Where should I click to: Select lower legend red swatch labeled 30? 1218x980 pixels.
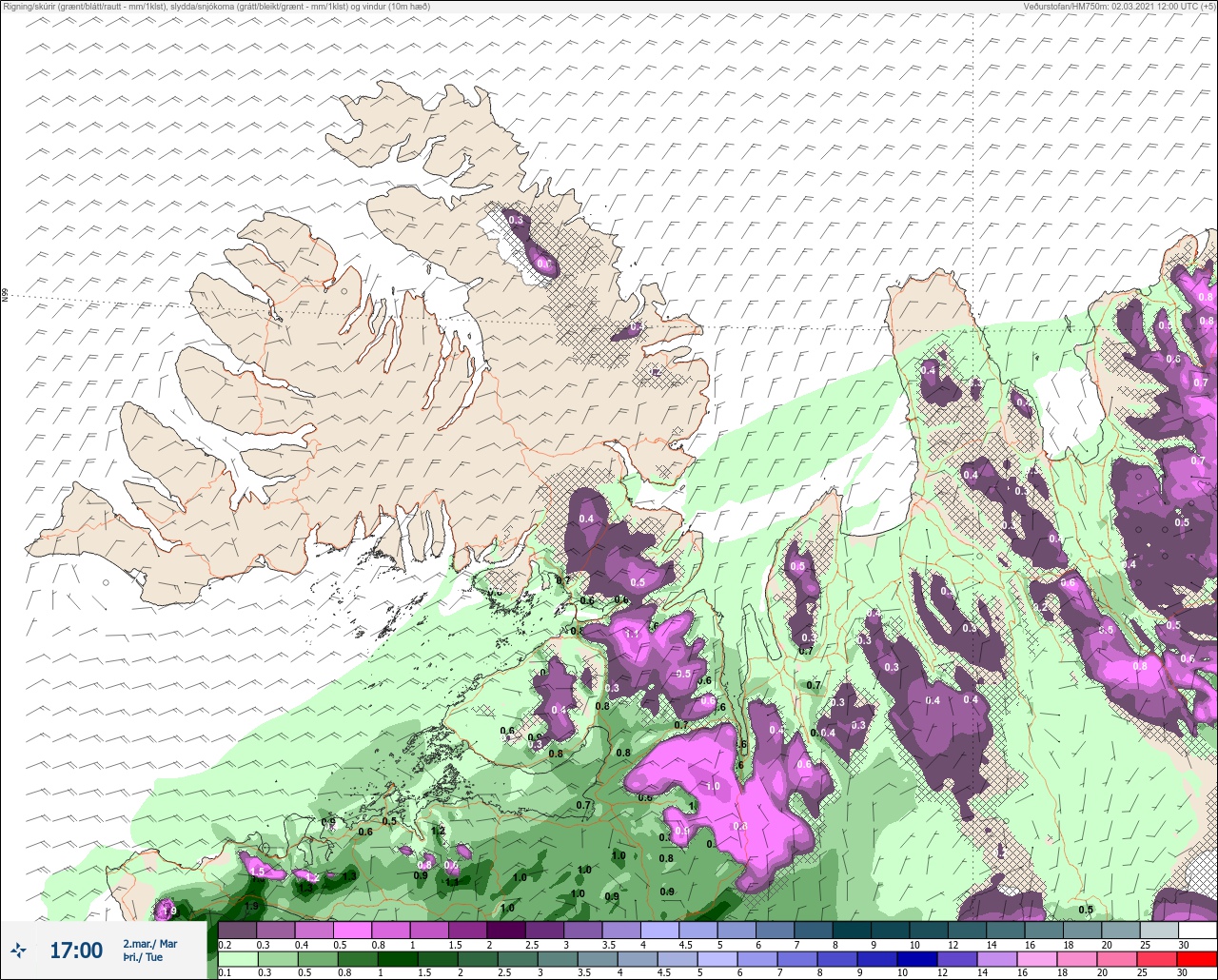[1197, 958]
